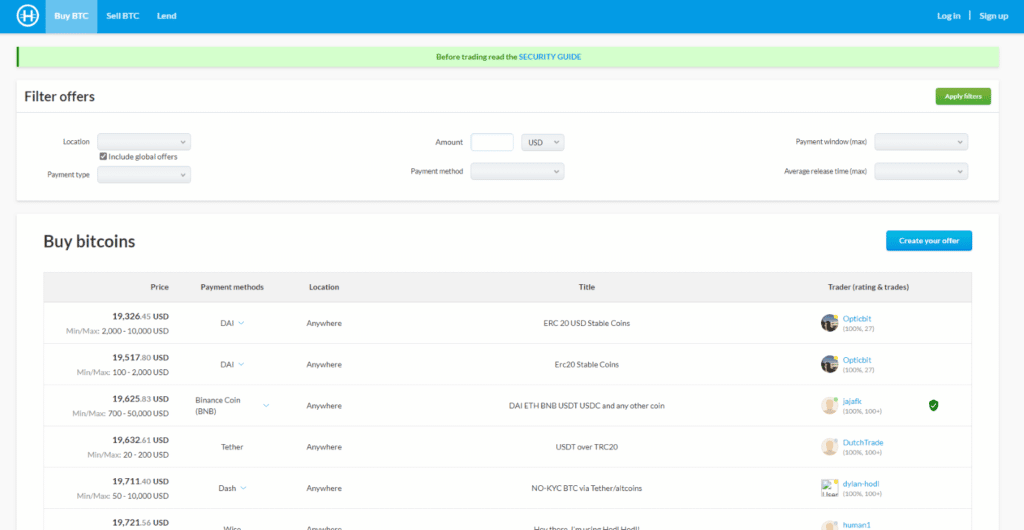This screenshot has height=530, width=1024.
Task: Open the Payment type dropdown
Action: point(144,175)
